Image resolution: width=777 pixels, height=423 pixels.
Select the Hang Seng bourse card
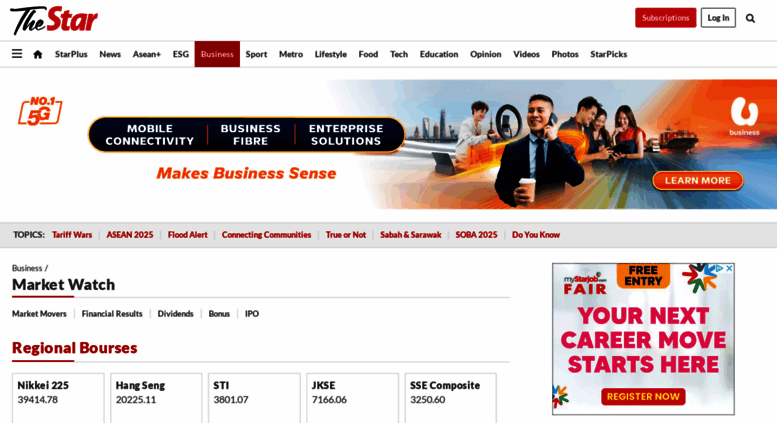(x=156, y=398)
